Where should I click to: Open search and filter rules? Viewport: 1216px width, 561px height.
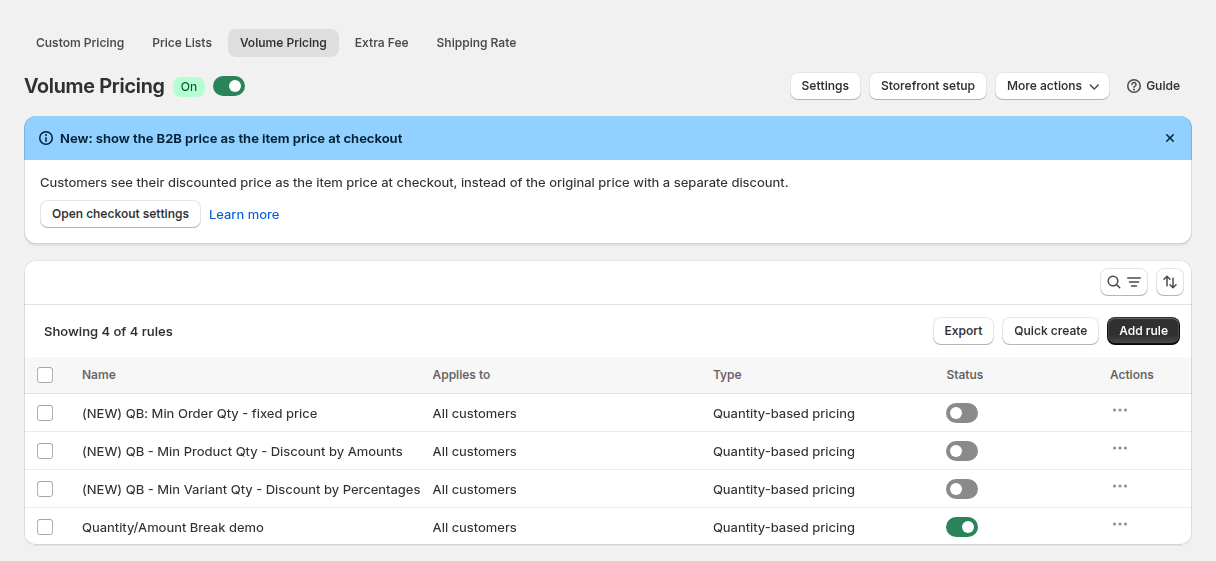click(x=1124, y=282)
